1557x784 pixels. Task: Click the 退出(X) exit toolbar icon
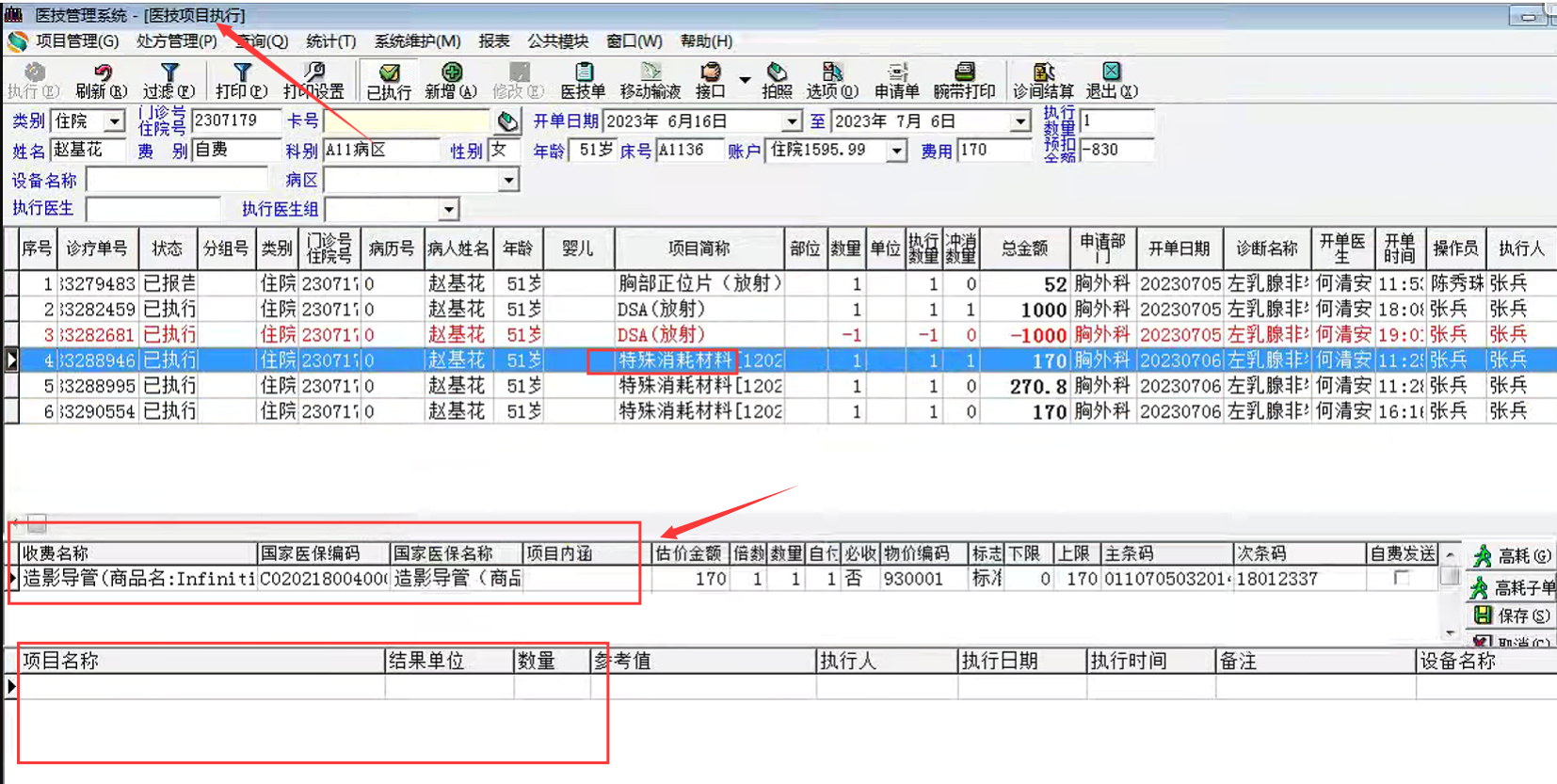tap(1112, 81)
